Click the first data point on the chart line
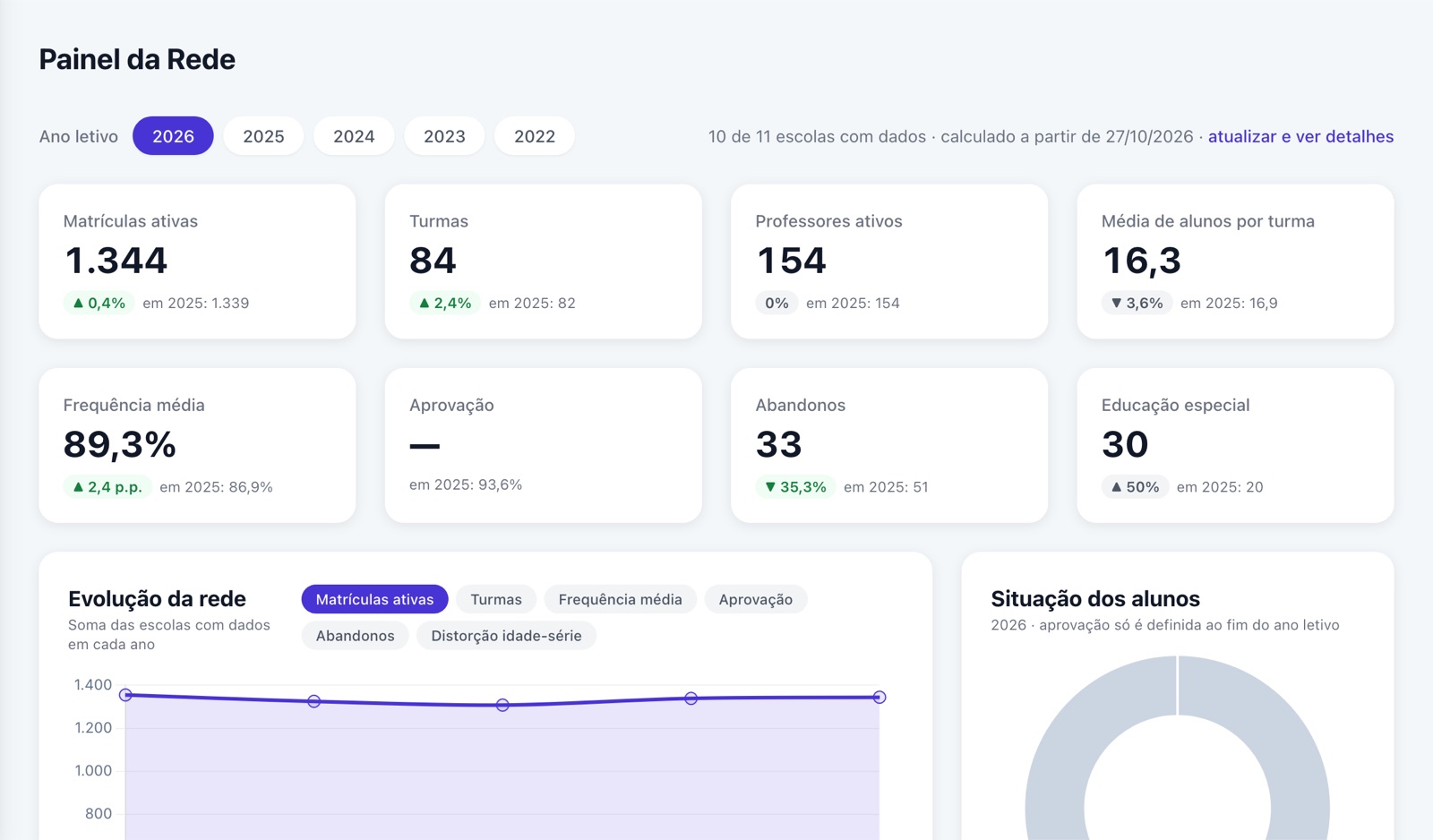1433x840 pixels. [x=125, y=695]
